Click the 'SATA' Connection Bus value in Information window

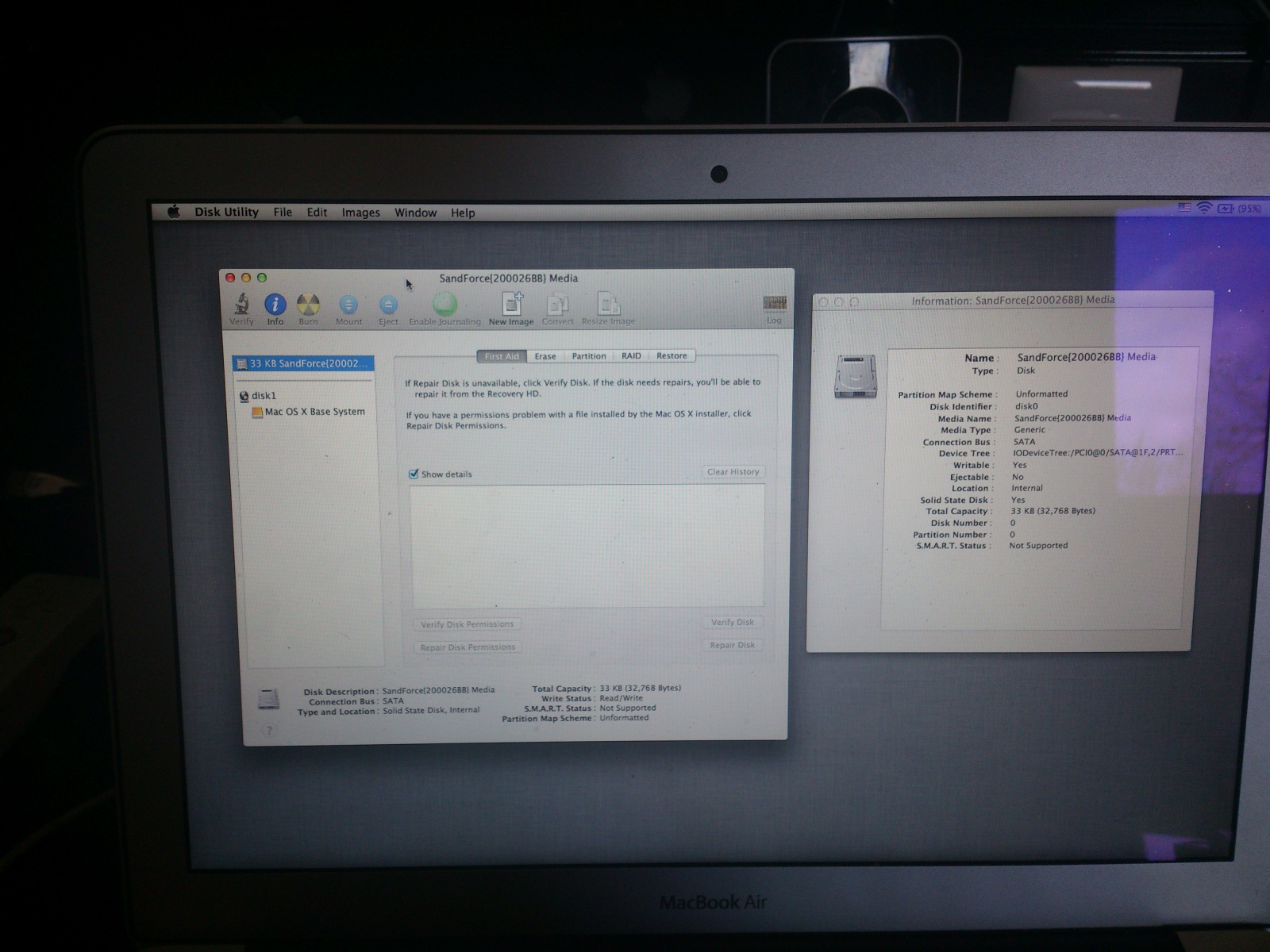(1024, 442)
